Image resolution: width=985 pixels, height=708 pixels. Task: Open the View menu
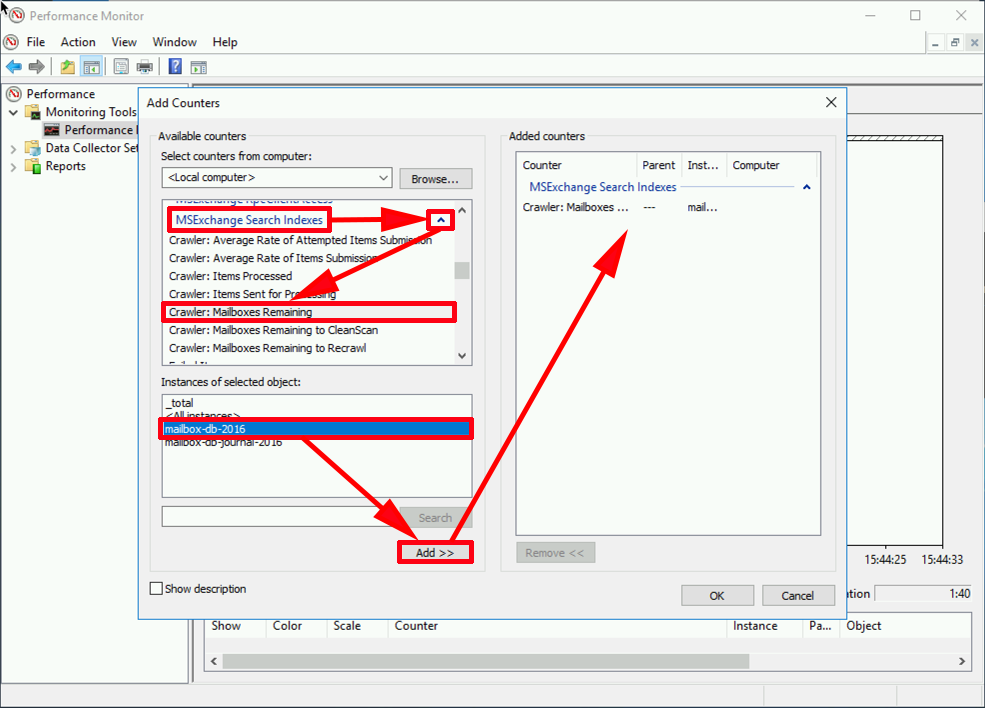click(x=124, y=42)
